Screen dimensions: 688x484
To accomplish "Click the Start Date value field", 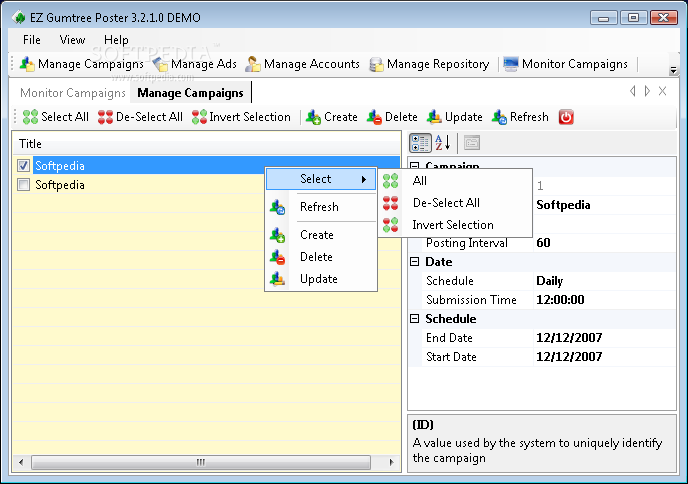I will (605, 357).
